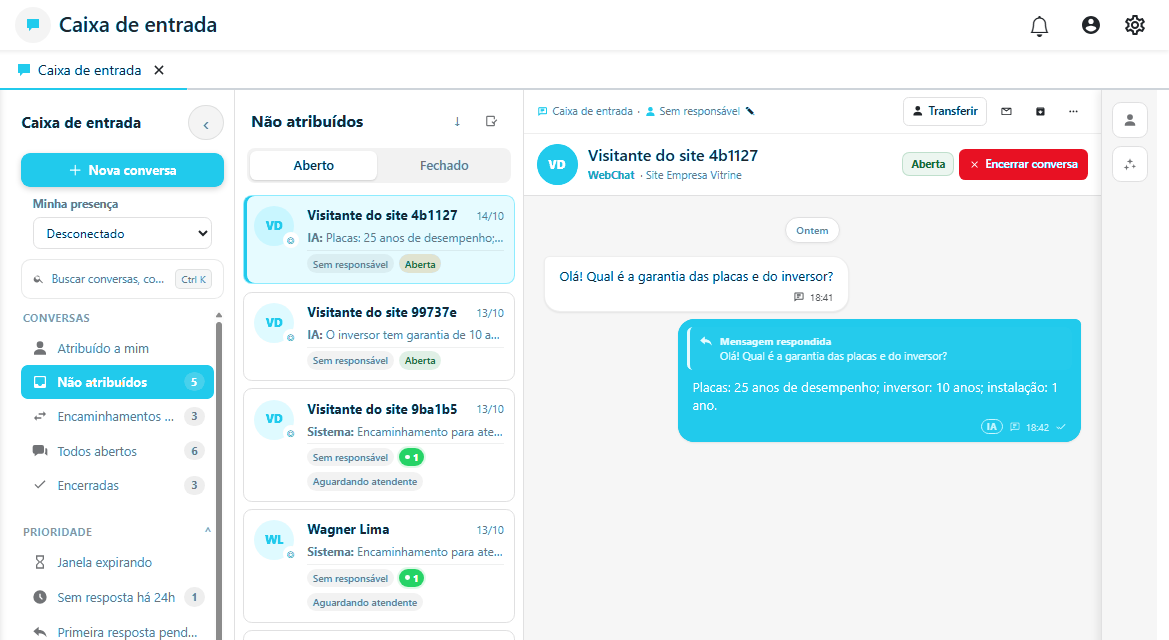Click the pencil icon next to Sem responsável
This screenshot has width=1169, height=640.
(750, 111)
